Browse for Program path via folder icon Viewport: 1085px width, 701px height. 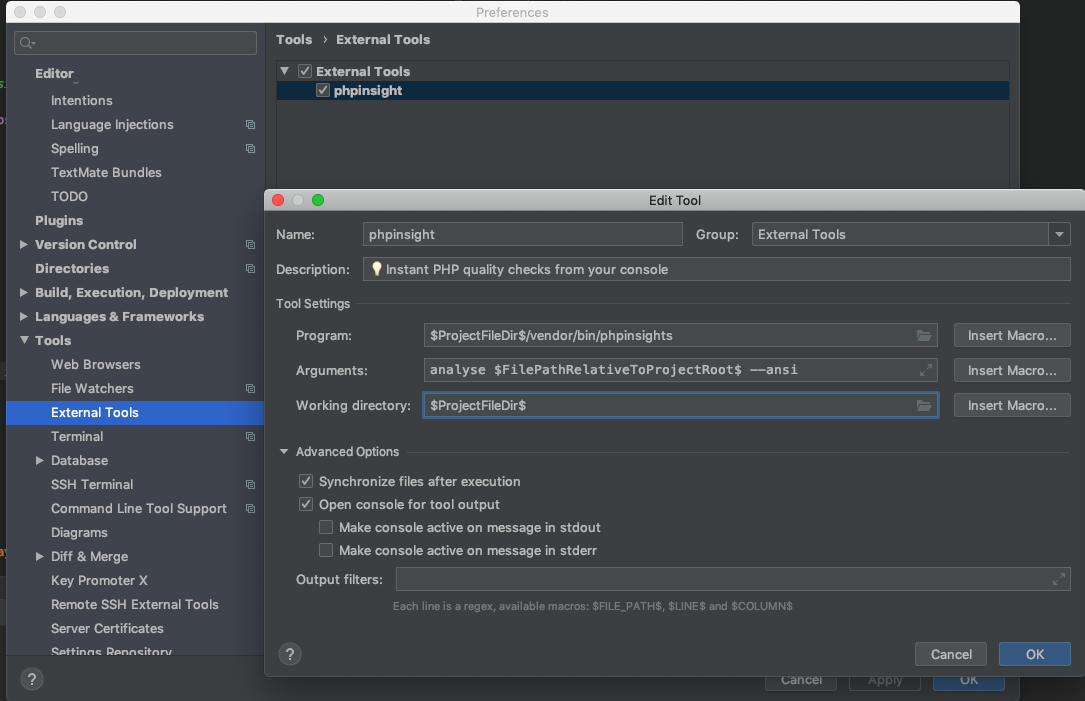point(924,336)
